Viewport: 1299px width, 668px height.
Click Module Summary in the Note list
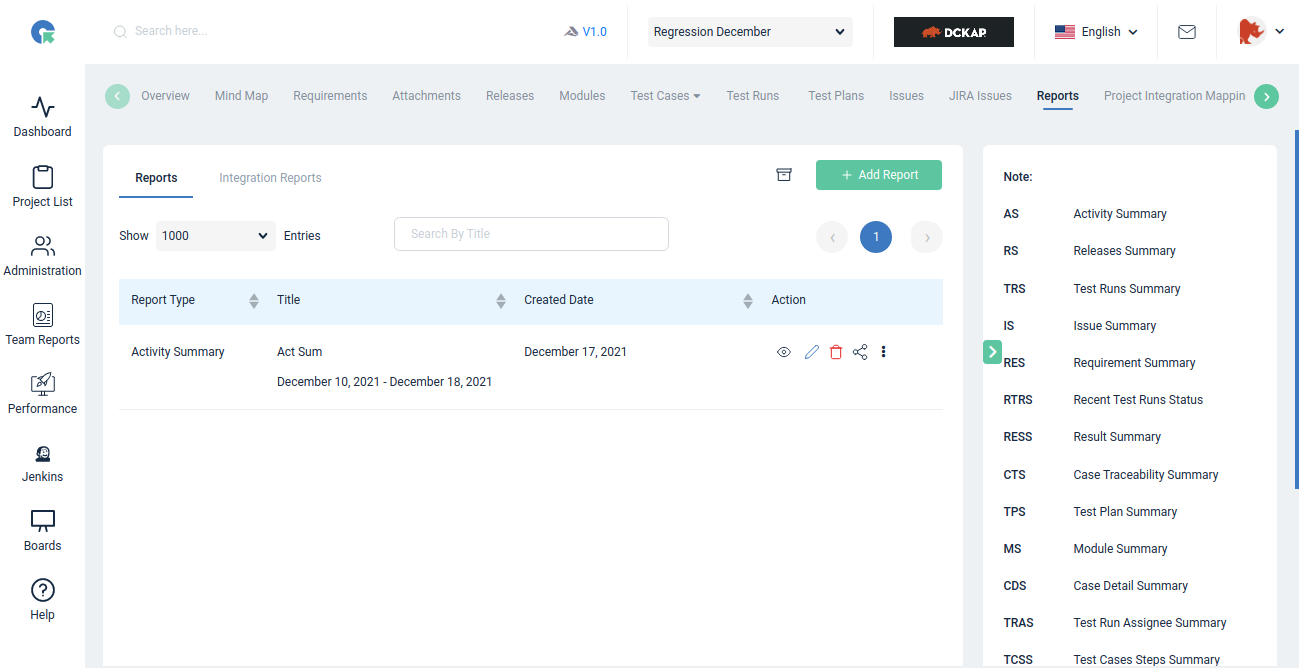click(1120, 549)
